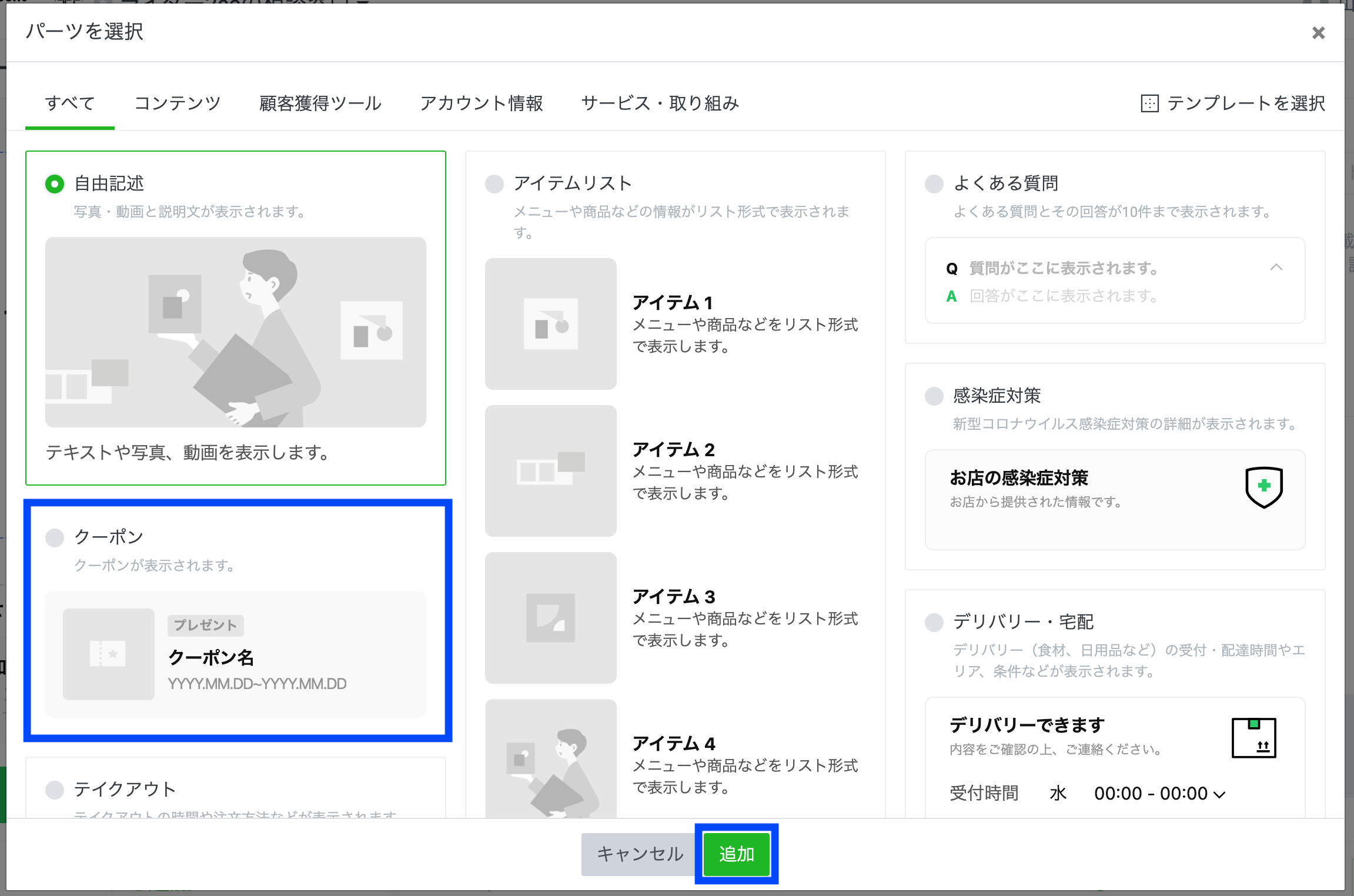Click the アイテム 2 placeholder image
The image size is (1354, 896).
point(550,471)
